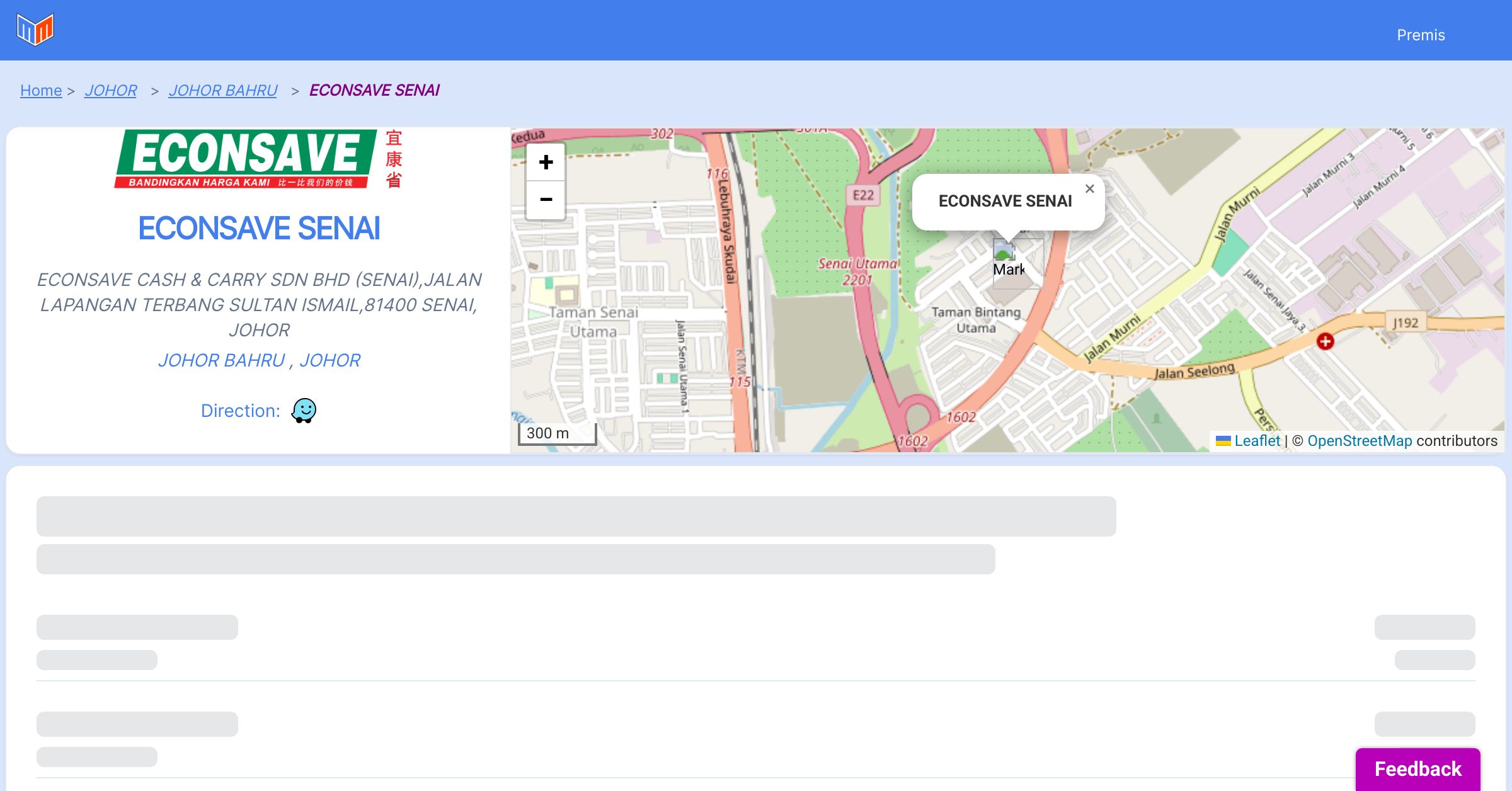Click the E22 highway shield on map
Screen dimensions: 1512x791
tap(863, 195)
